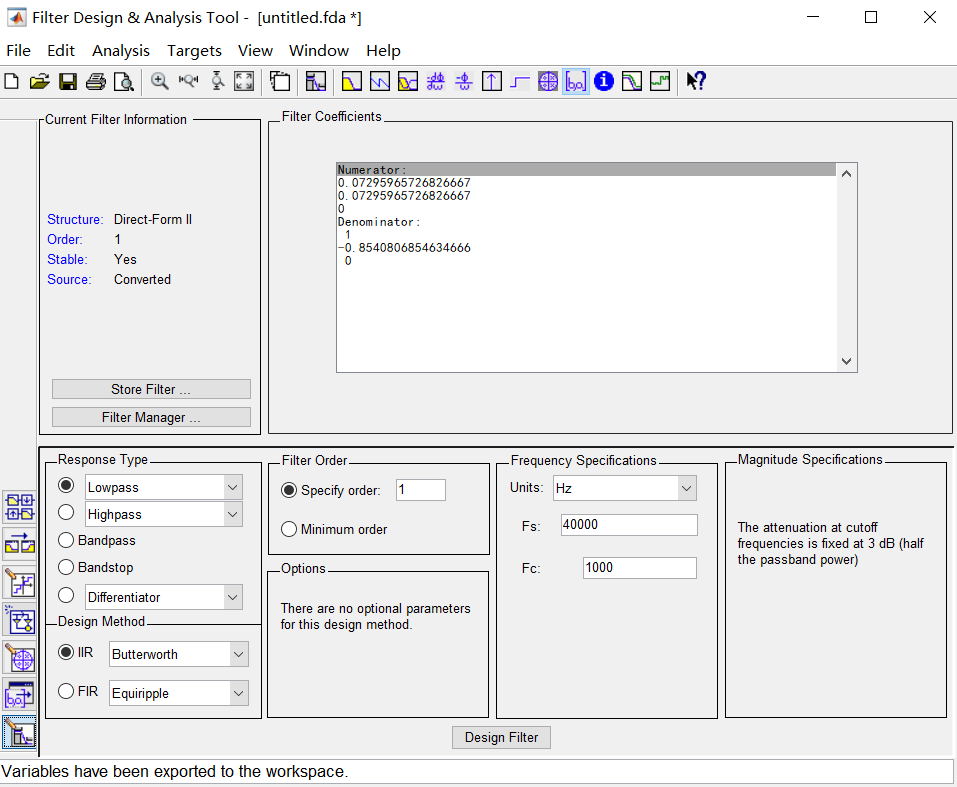Viewport: 957px width, 787px height.
Task: Select the Differentiator response type radio
Action: pos(66,595)
